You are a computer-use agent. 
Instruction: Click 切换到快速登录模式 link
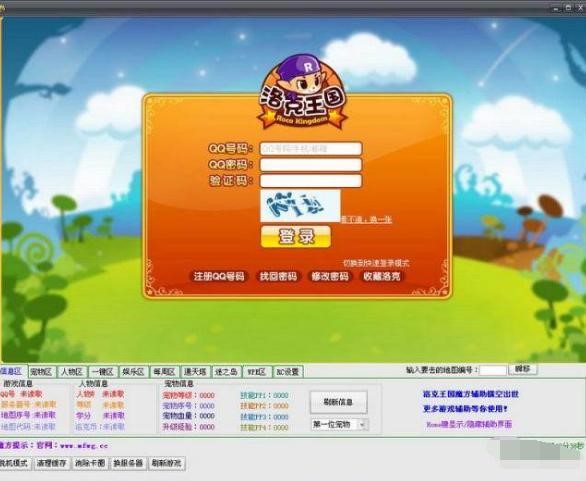click(x=376, y=263)
